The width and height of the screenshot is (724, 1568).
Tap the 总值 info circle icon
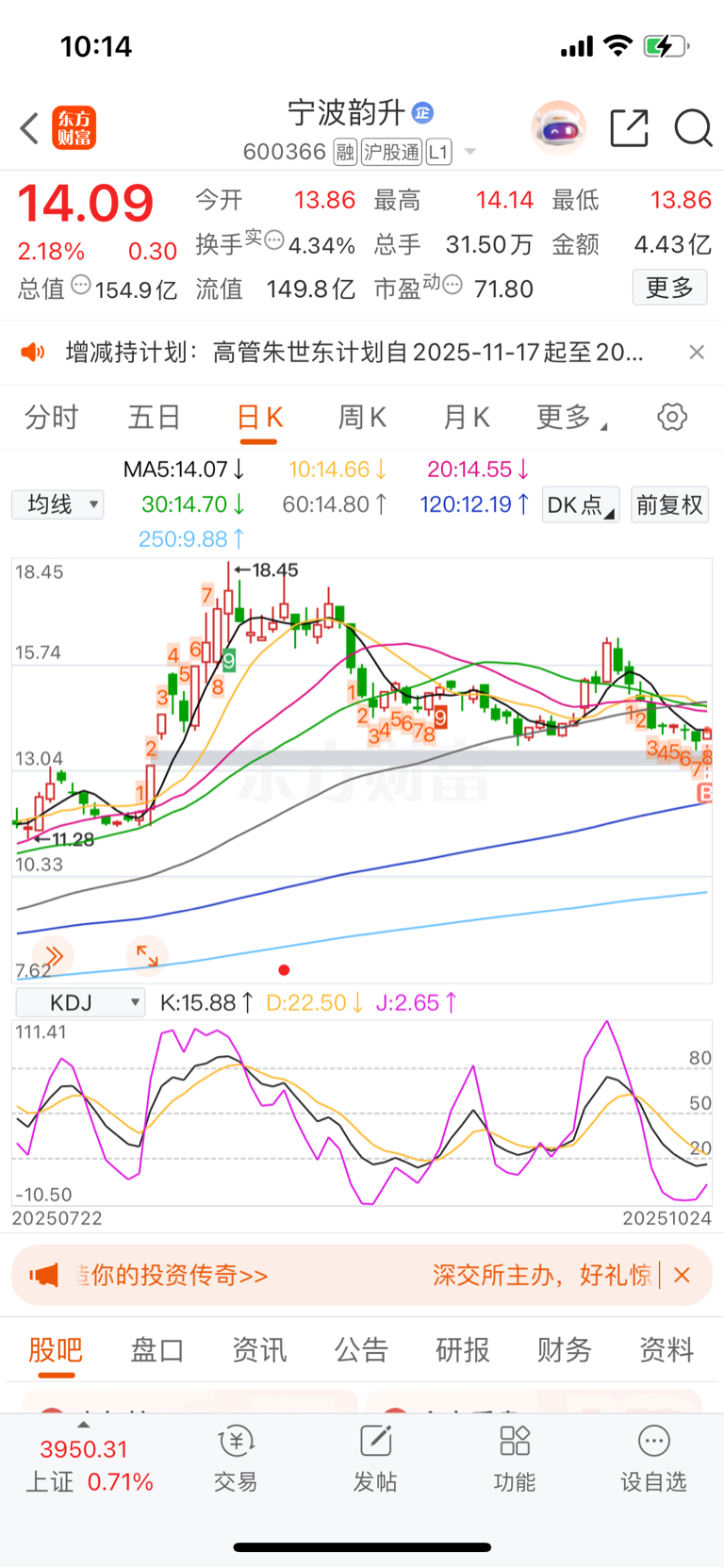[81, 284]
